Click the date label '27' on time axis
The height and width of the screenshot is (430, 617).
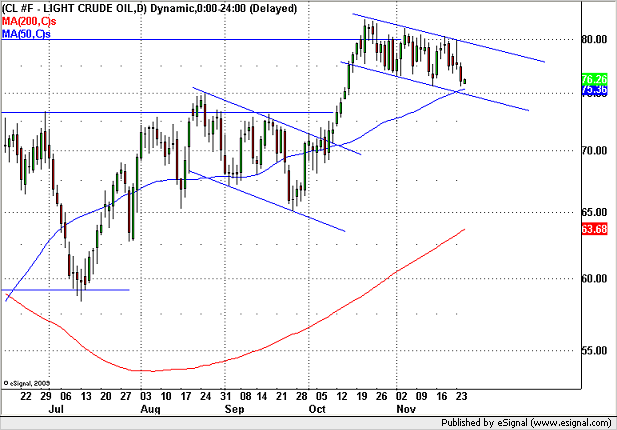point(126,396)
